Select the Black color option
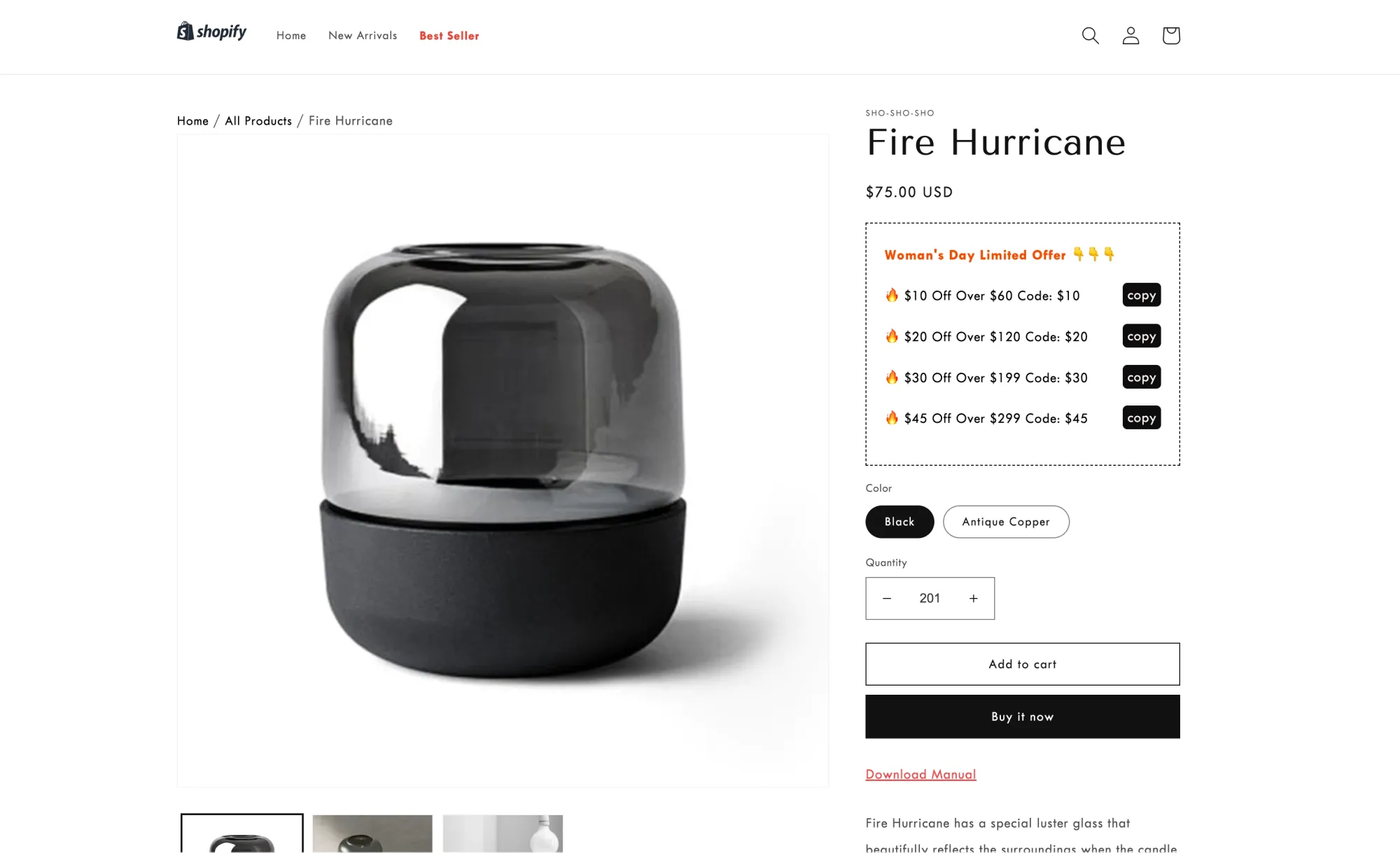 pyautogui.click(x=899, y=522)
